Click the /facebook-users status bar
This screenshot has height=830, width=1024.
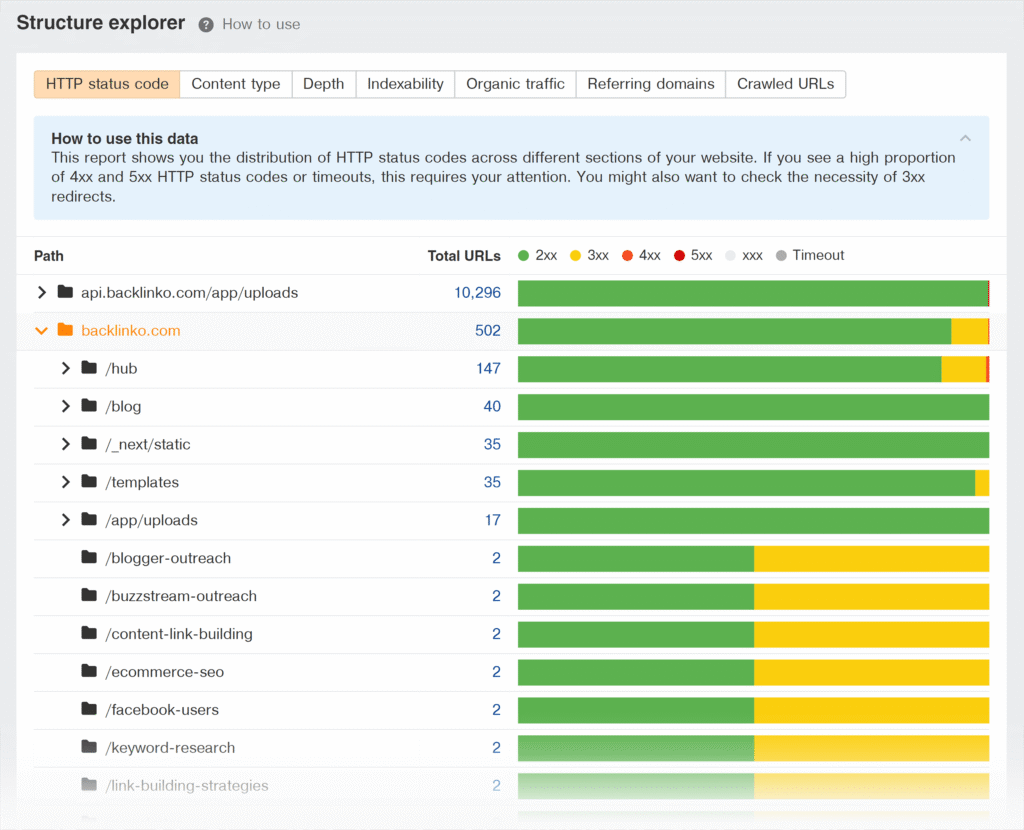(753, 710)
